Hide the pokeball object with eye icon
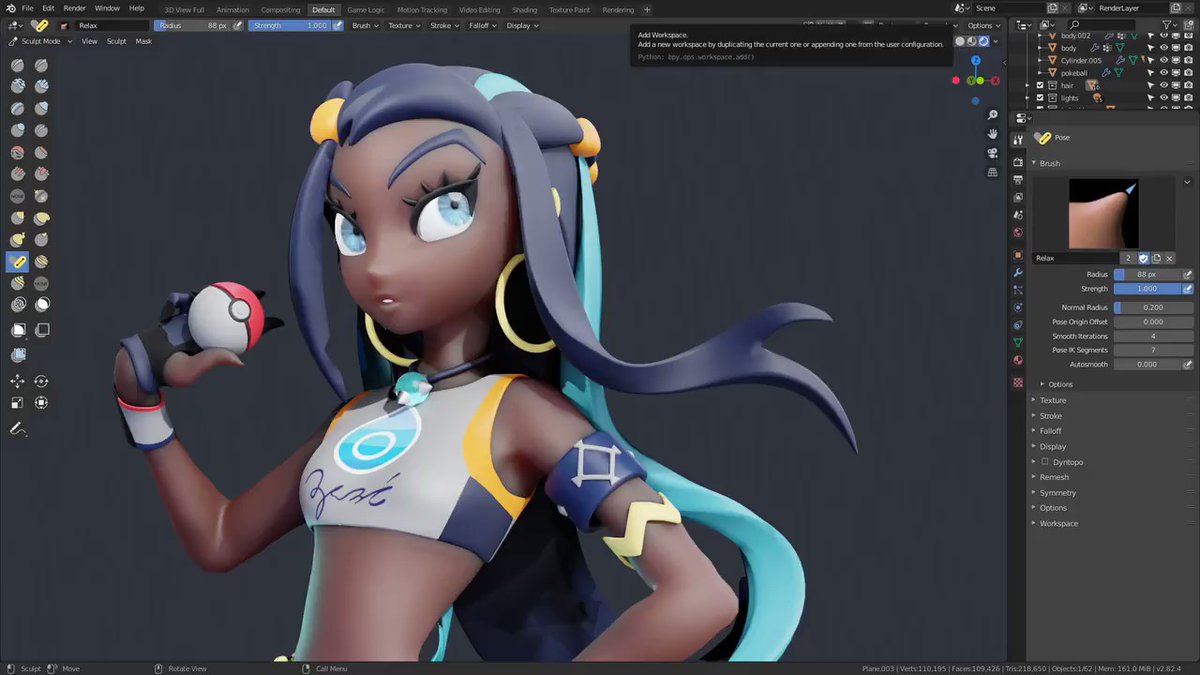The image size is (1200, 675). click(x=1164, y=73)
